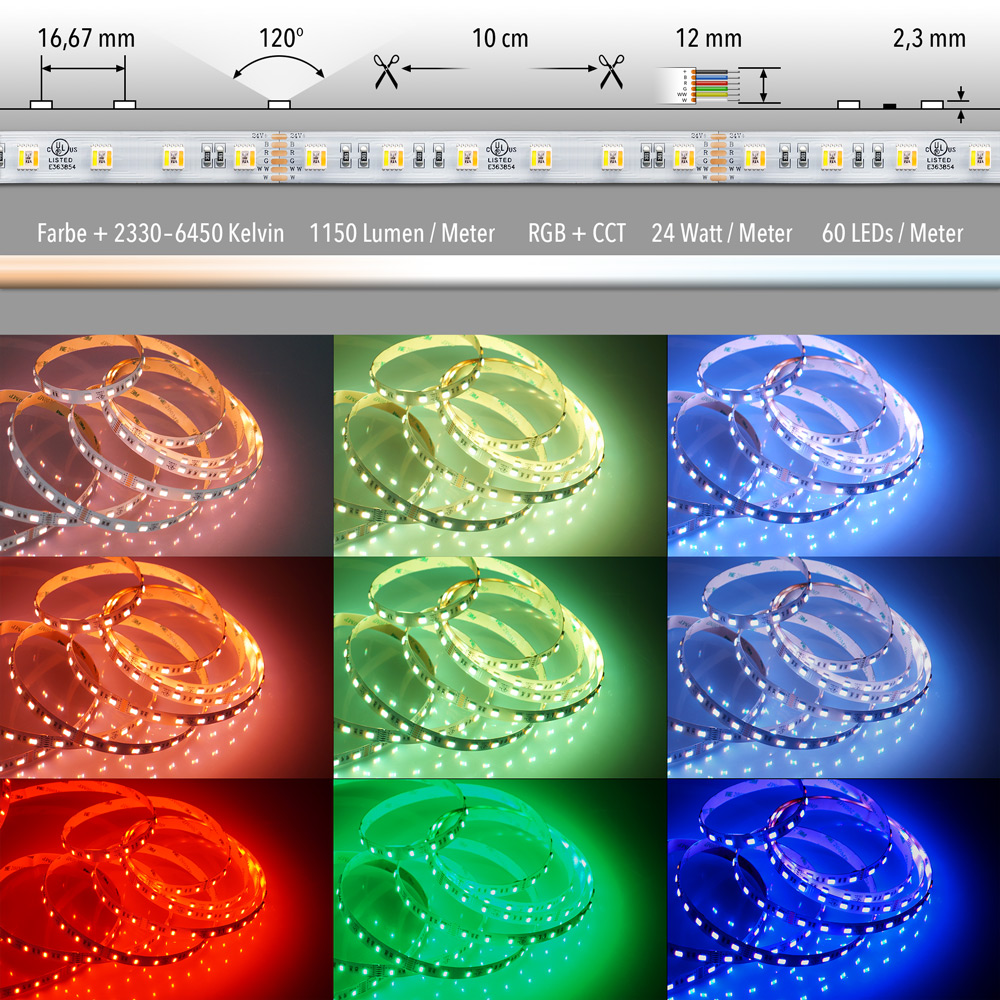The width and height of the screenshot is (1000, 1000).
Task: Click 'Farbe + 2330–6450 Kelvin' text
Action: (160, 234)
